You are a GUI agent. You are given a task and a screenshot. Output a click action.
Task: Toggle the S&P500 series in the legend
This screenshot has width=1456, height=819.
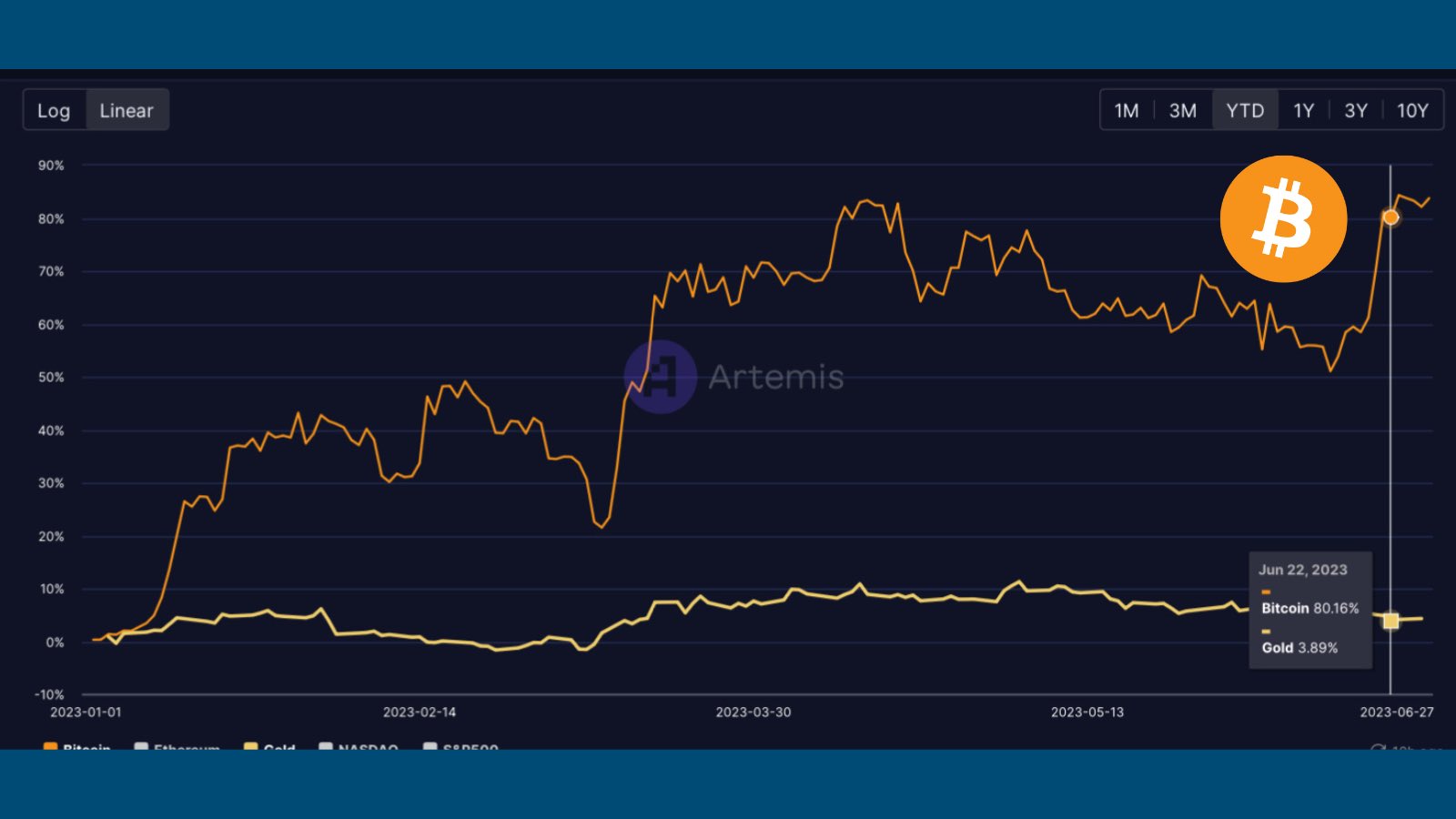pos(461,747)
